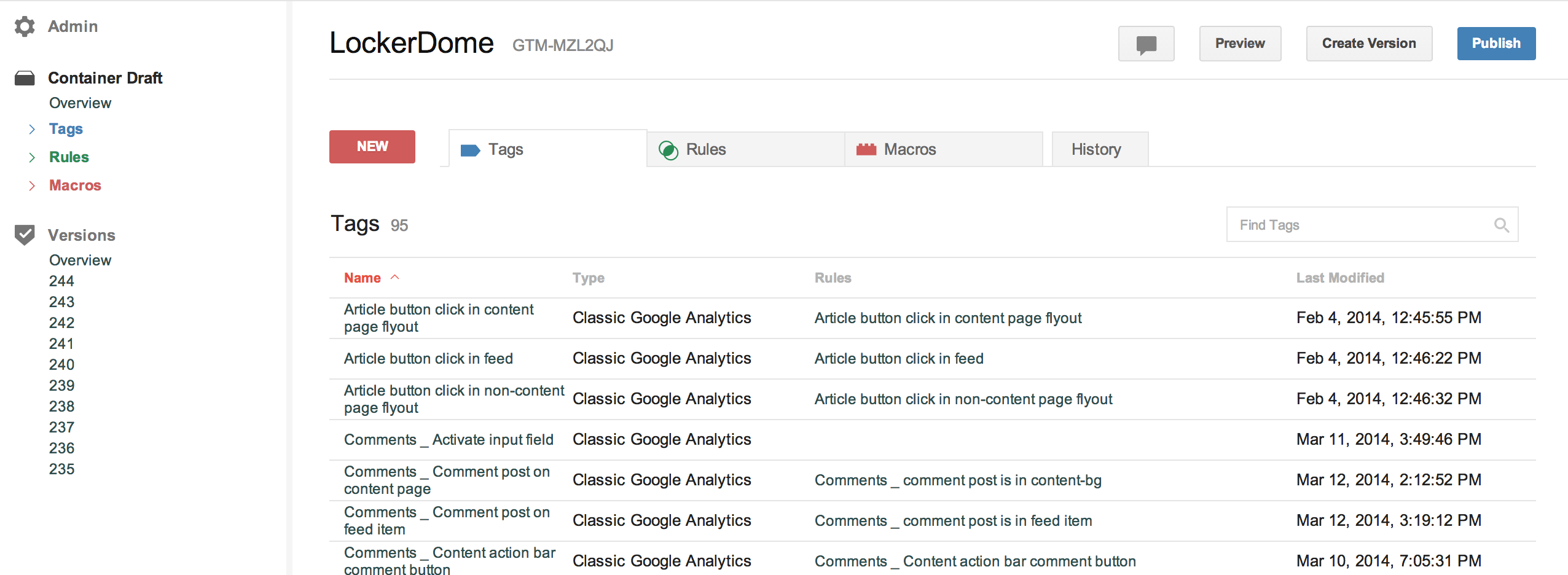1568x575 pixels.
Task: Open tag 'Comments _ Activate input field'
Action: point(449,440)
